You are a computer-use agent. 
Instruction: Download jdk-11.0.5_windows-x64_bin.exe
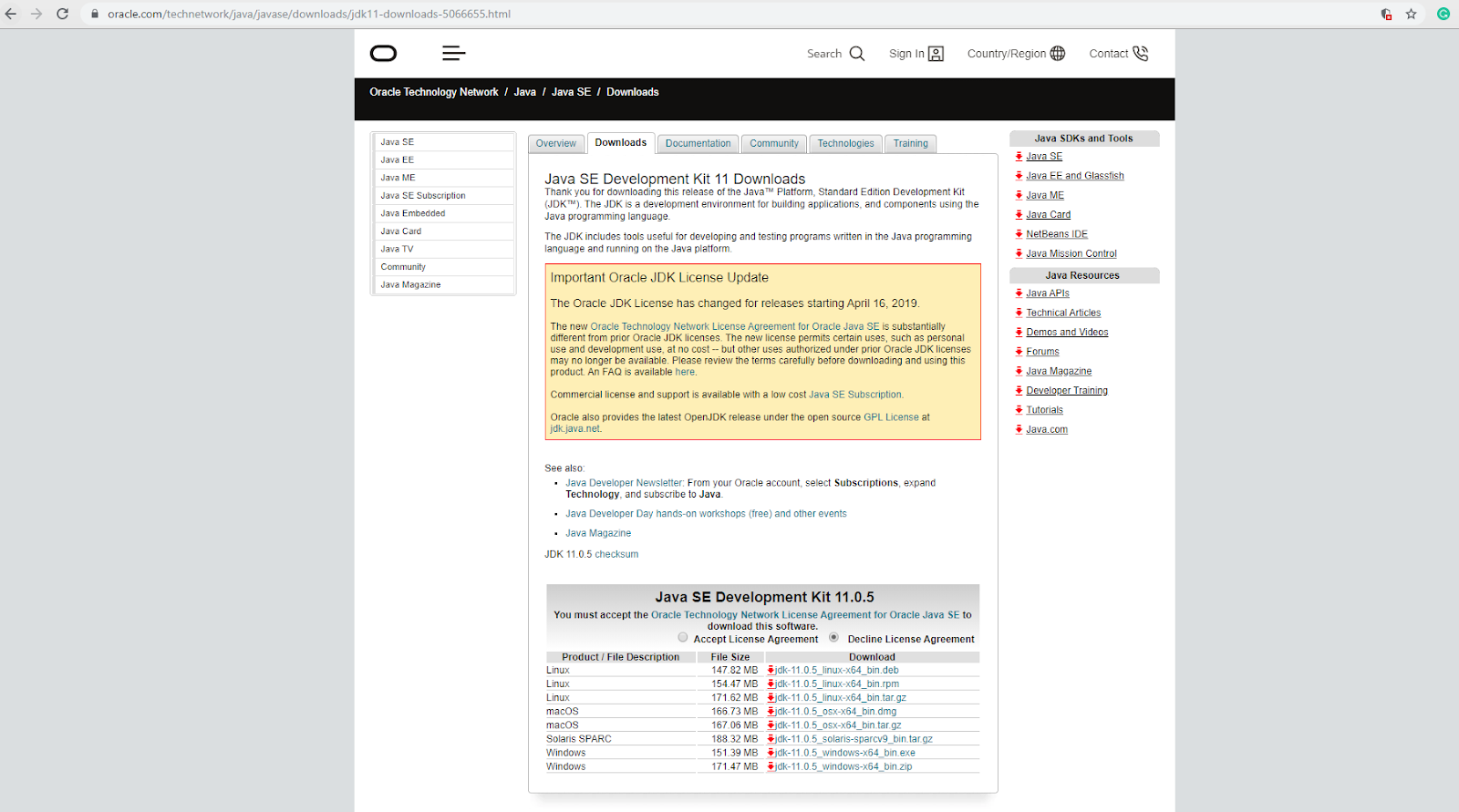pyautogui.click(x=844, y=753)
